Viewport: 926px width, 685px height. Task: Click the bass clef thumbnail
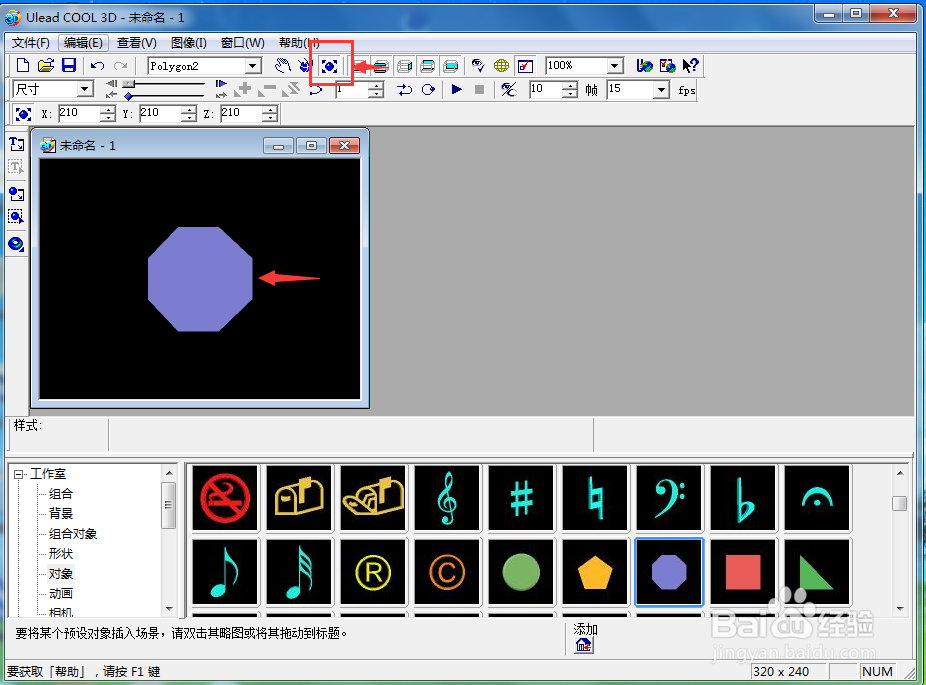pyautogui.click(x=669, y=498)
